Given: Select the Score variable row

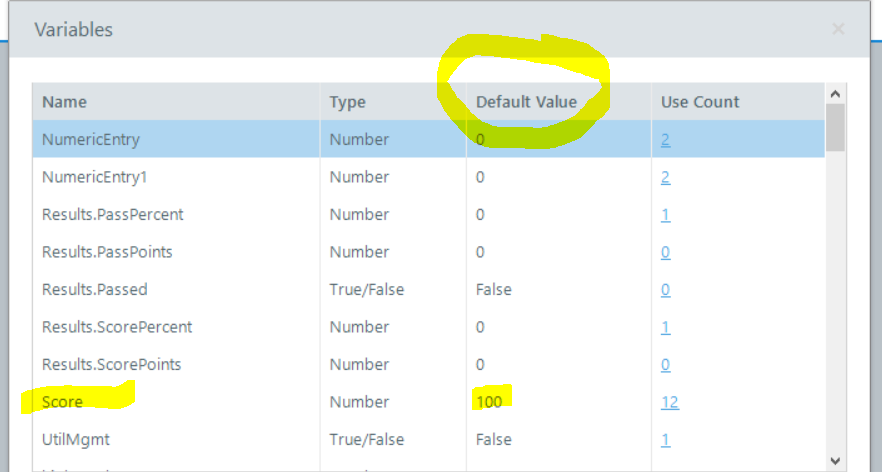Looking at the screenshot, I should pos(62,402).
